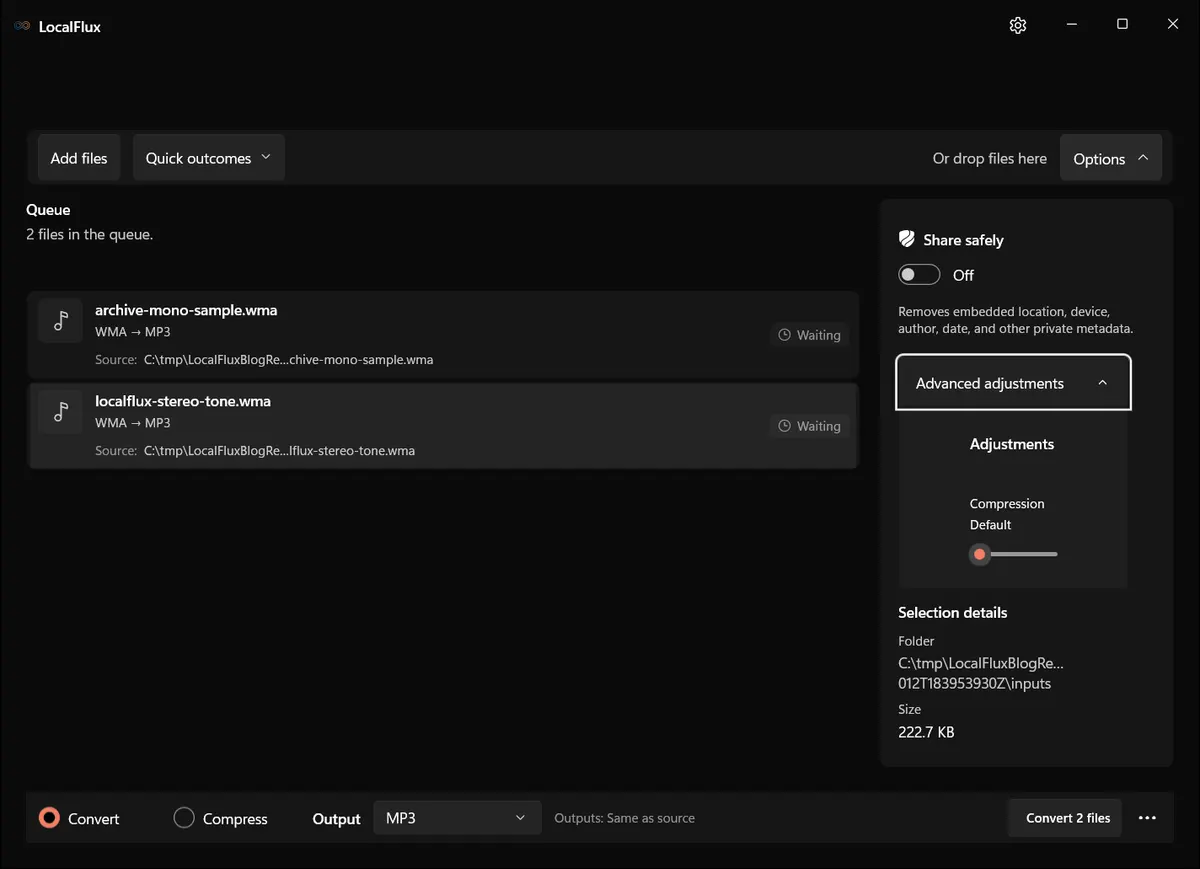Collapse the Advanced adjustments section

(1013, 383)
